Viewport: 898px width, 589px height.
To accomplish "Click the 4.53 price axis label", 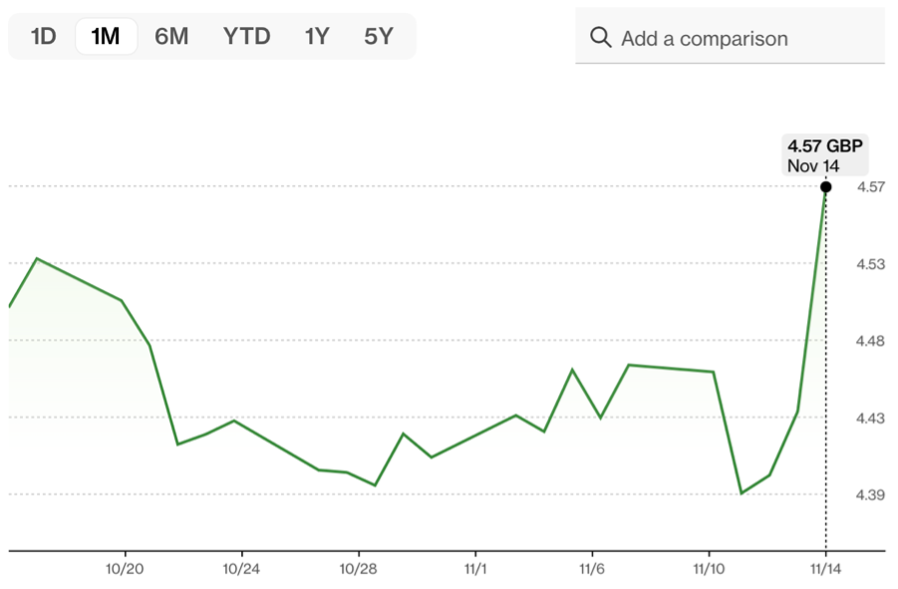I will [x=869, y=264].
